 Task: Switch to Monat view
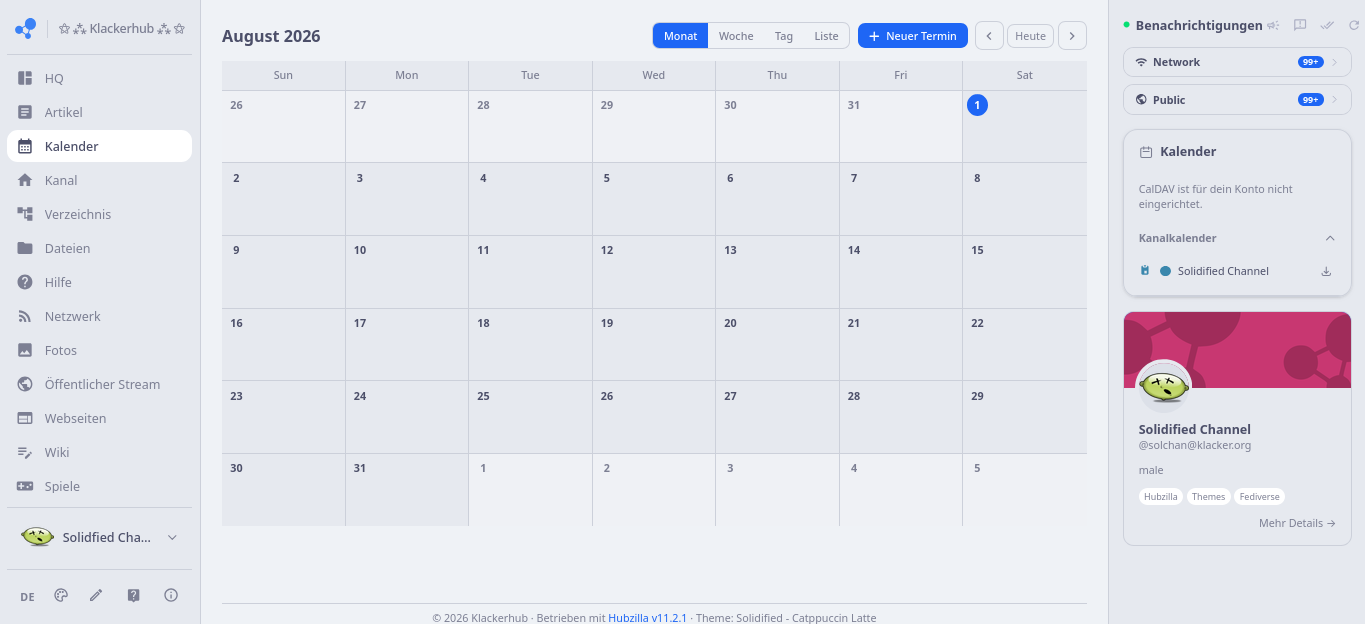point(680,36)
